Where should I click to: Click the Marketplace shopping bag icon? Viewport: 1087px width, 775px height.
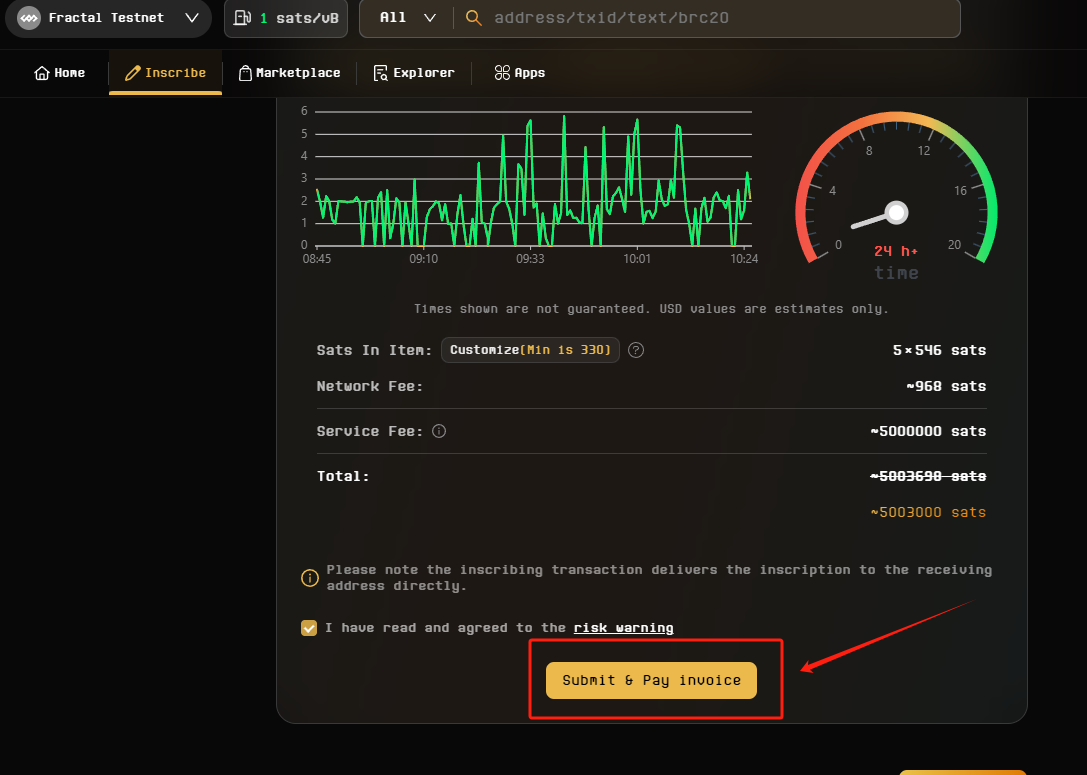tap(245, 73)
